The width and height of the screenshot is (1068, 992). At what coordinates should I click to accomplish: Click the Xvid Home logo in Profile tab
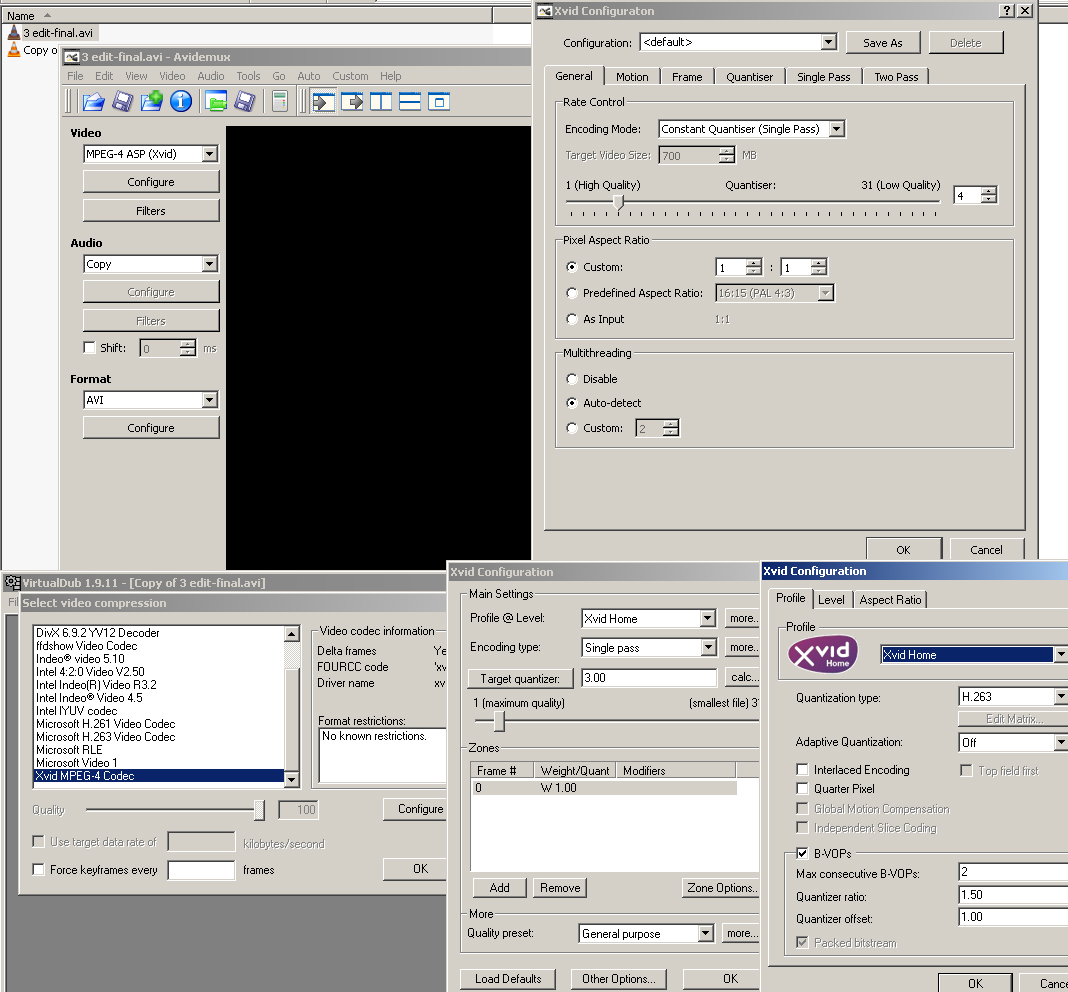(823, 655)
